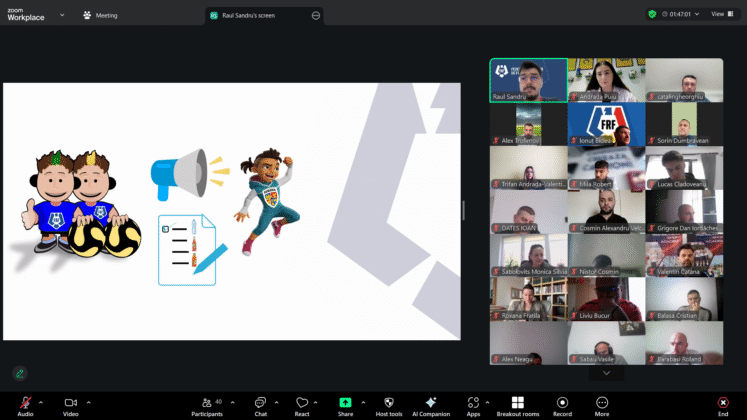Toggle camera with the Video button
Image resolution: width=747 pixels, height=420 pixels.
point(71,402)
